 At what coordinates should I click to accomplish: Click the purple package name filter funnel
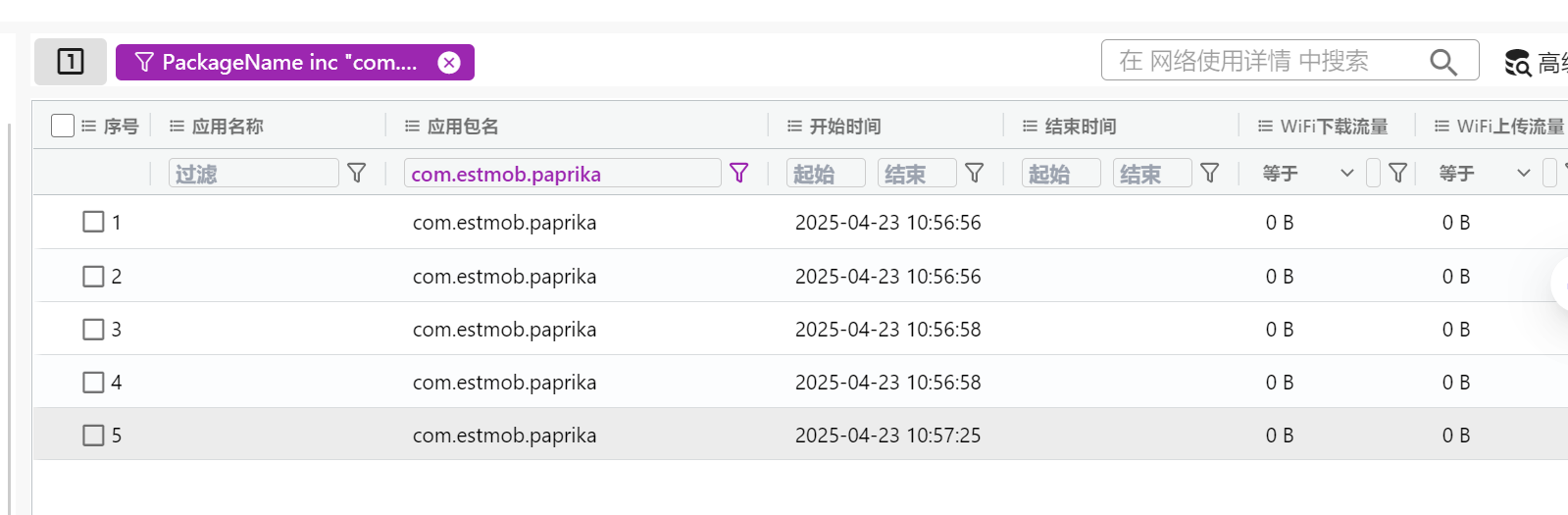pos(739,174)
